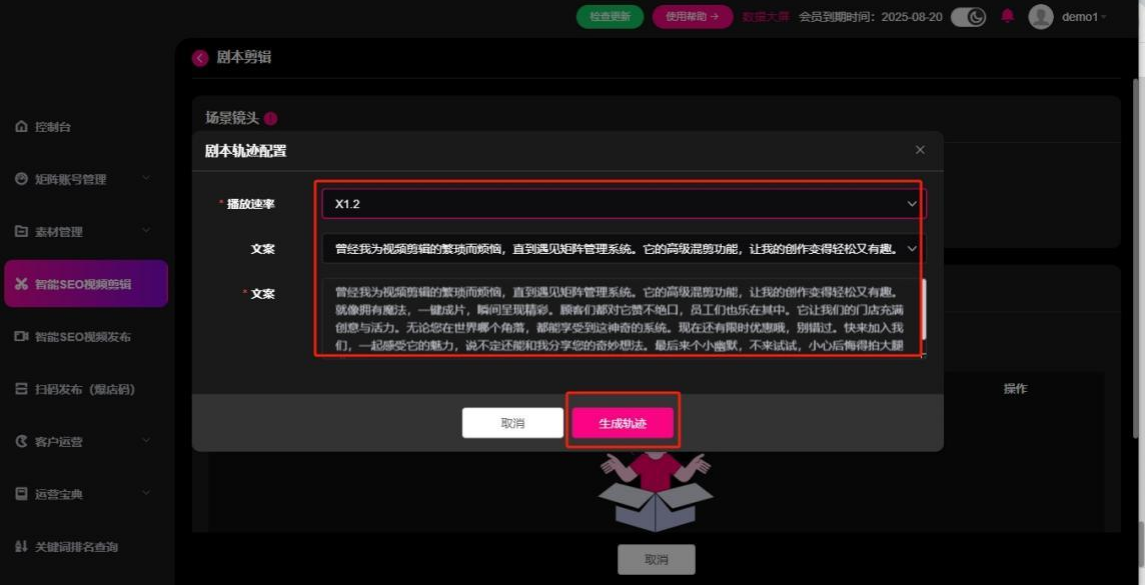Click the icon next to 扫码发布 (爆店码)

click(x=19, y=388)
